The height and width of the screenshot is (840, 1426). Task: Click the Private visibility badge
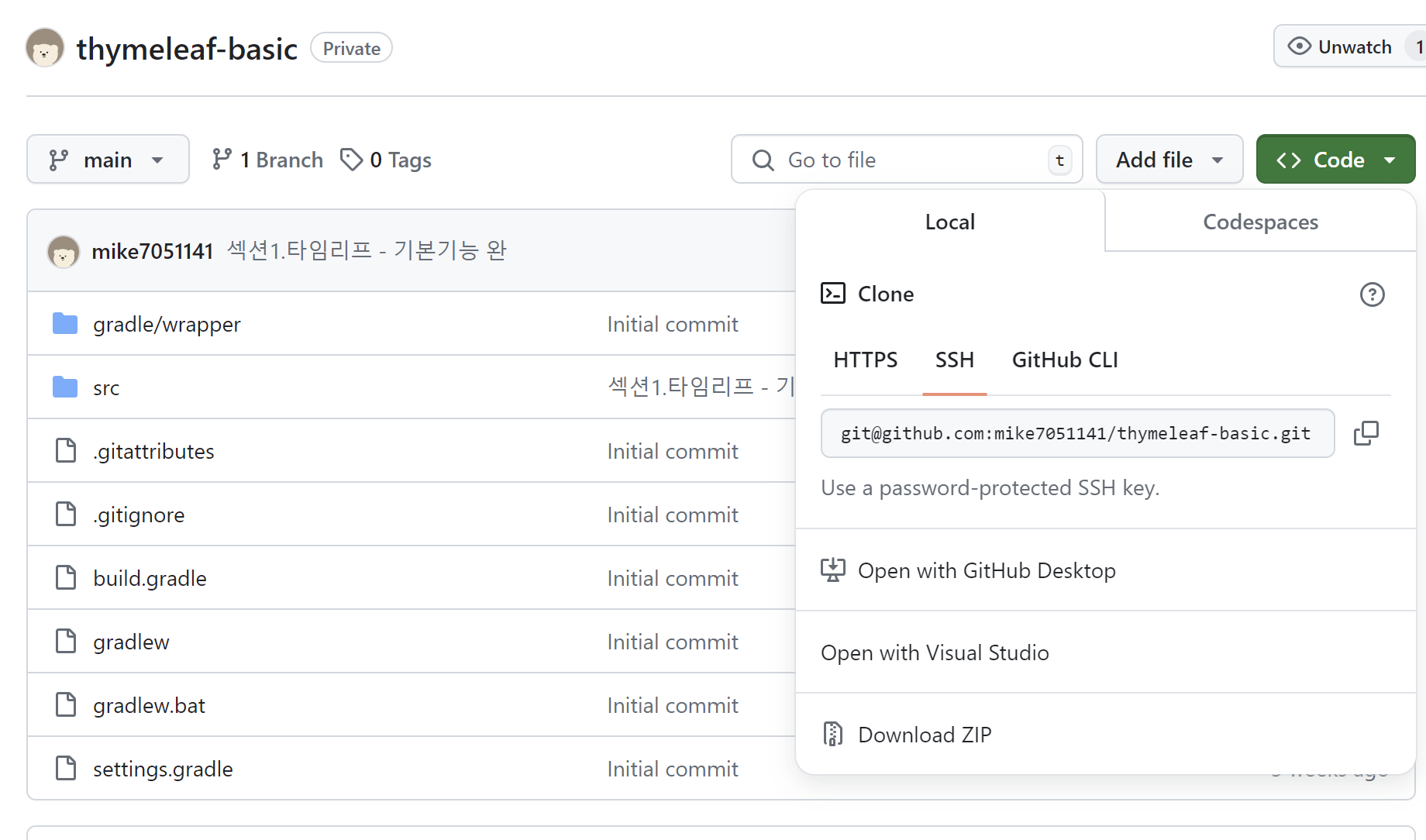coord(351,48)
